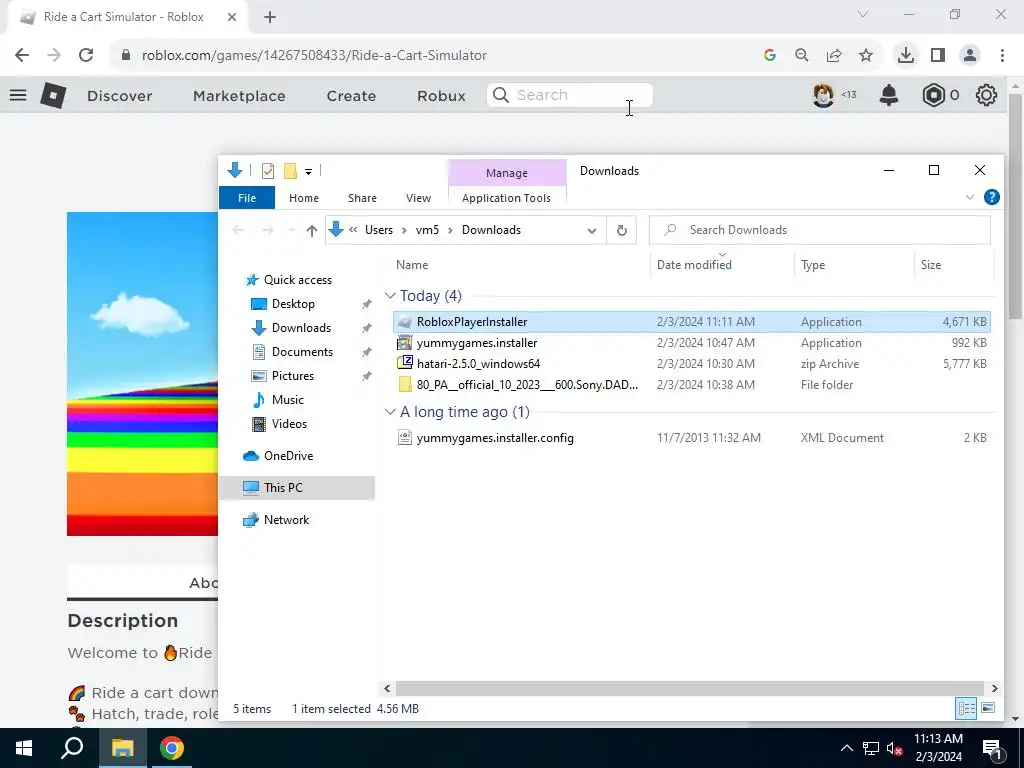Click the share page icon in address bar
This screenshot has width=1024, height=768.
tap(834, 56)
